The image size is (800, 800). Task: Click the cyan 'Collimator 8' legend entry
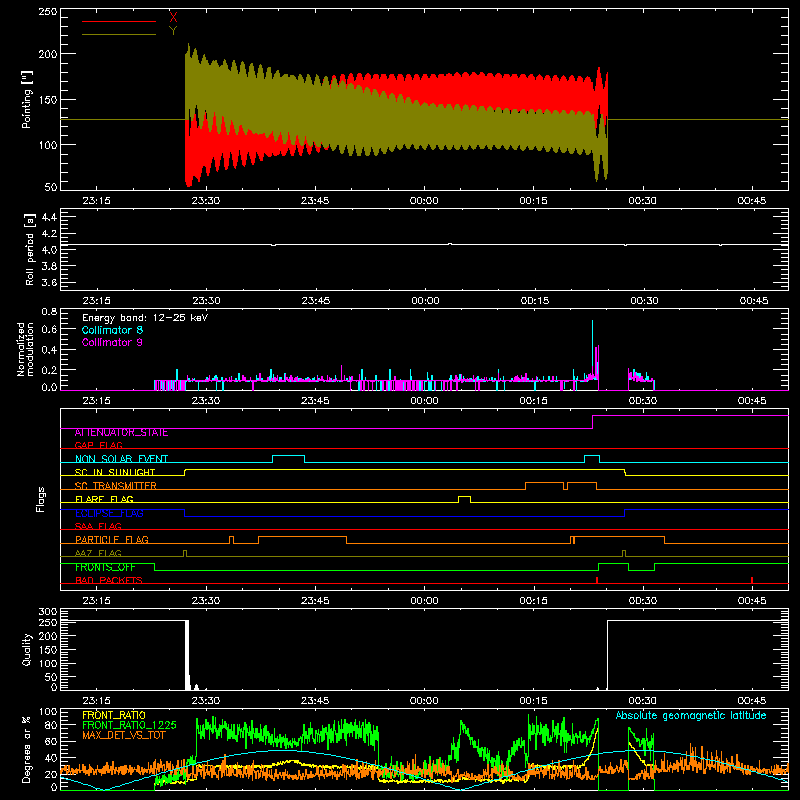112,330
